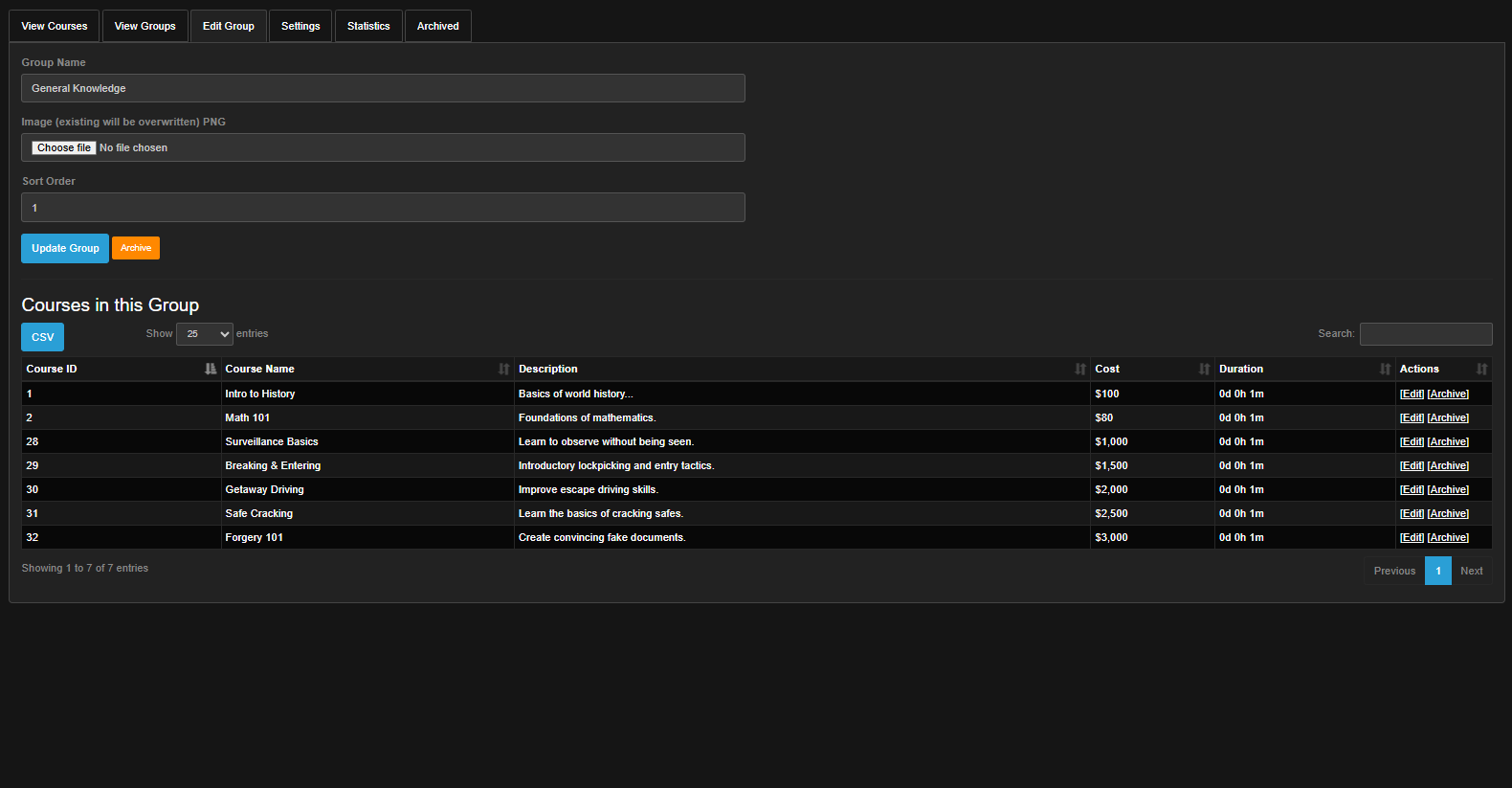Sort by Description column arrows
1512x788 pixels.
[1079, 369]
